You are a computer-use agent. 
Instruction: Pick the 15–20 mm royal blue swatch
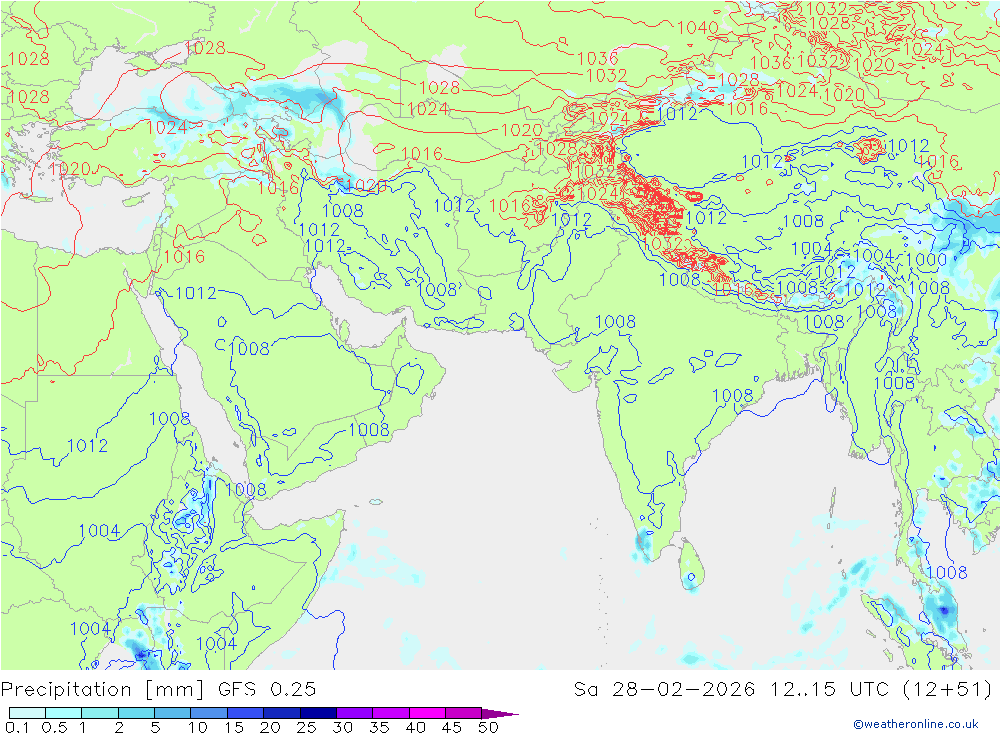click(x=245, y=713)
